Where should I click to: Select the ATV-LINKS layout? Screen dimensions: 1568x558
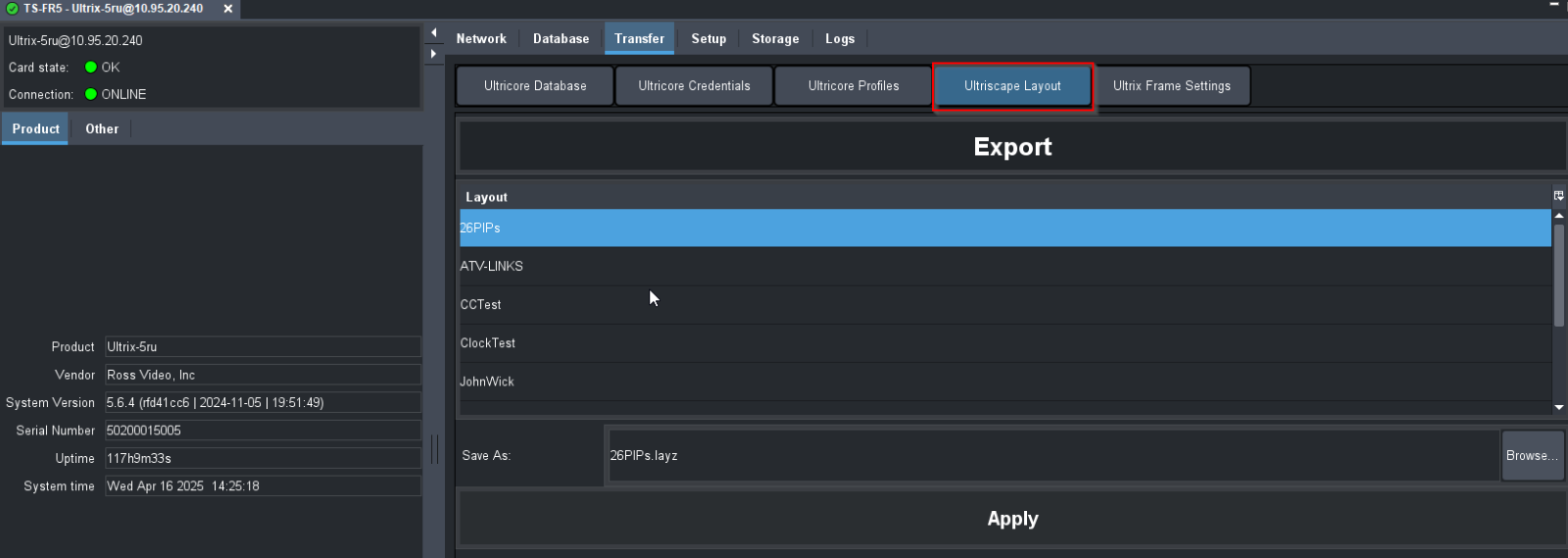click(x=1005, y=266)
